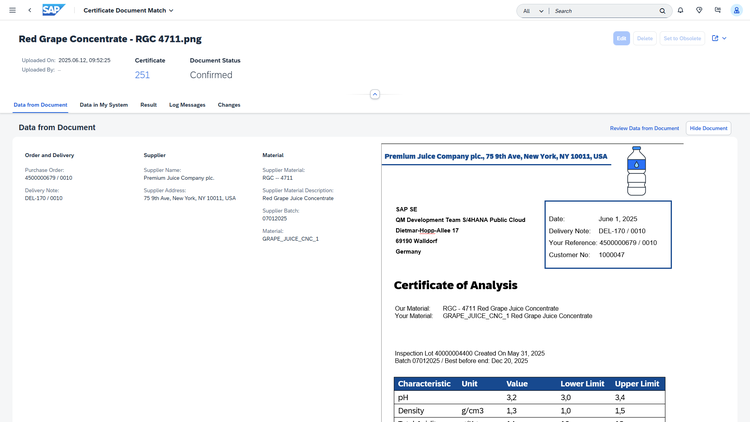
Task: Expand the share options chevron
Action: [724, 38]
